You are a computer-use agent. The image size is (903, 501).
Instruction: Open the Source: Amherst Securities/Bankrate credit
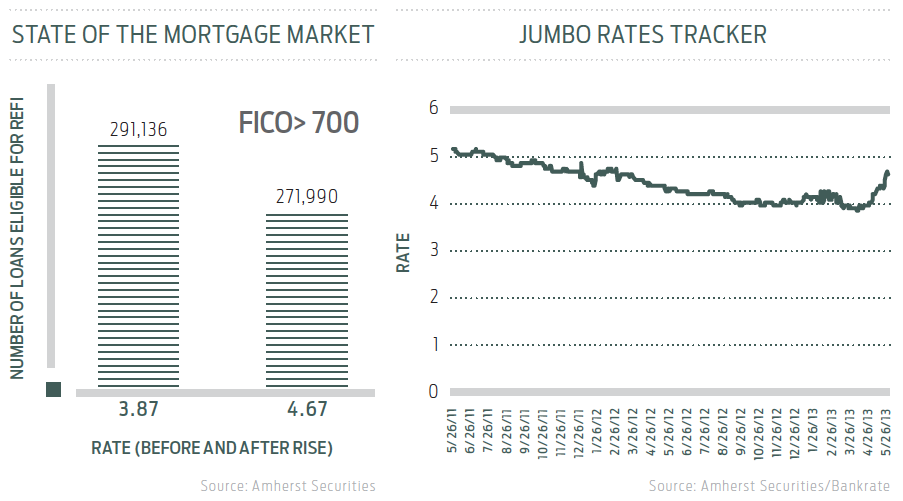click(768, 486)
